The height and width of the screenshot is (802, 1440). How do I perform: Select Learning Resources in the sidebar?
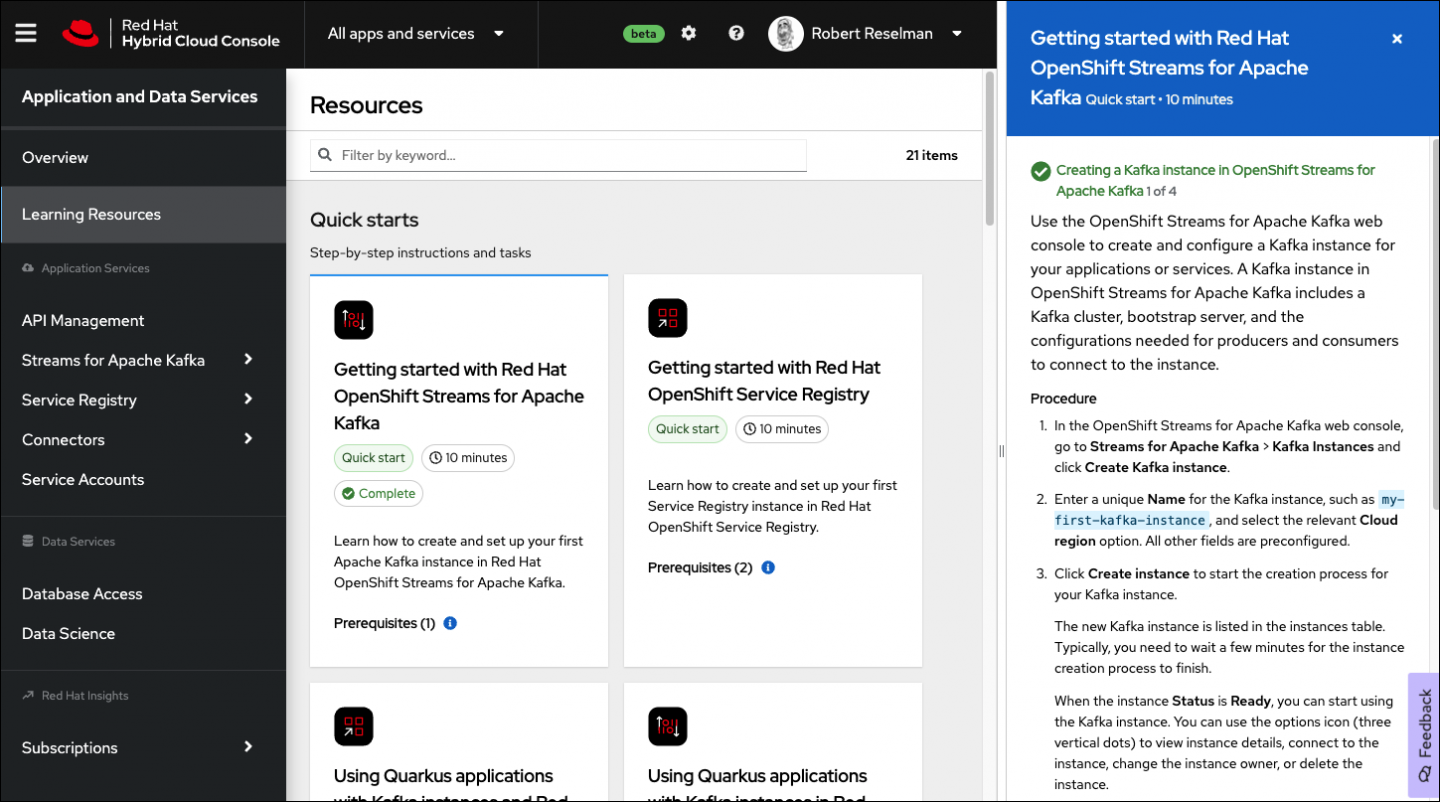coord(143,214)
